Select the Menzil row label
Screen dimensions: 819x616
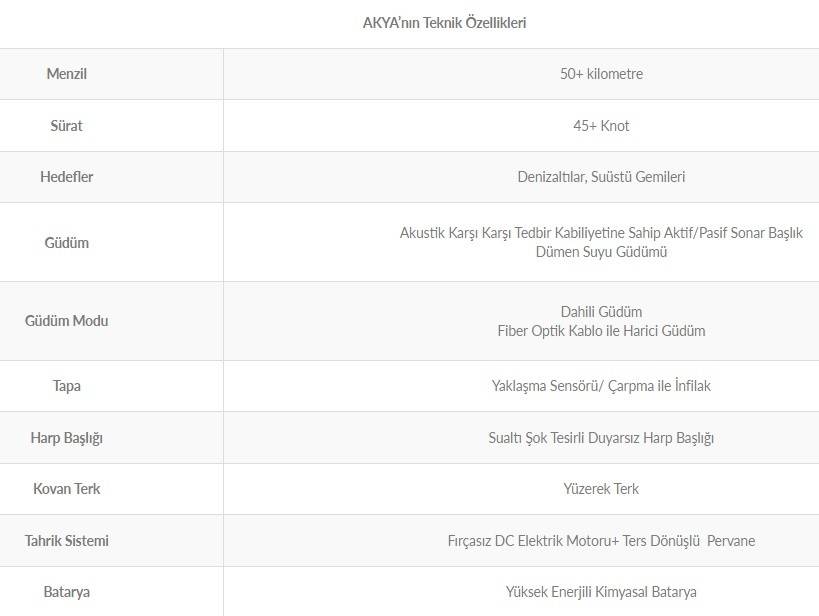click(67, 74)
